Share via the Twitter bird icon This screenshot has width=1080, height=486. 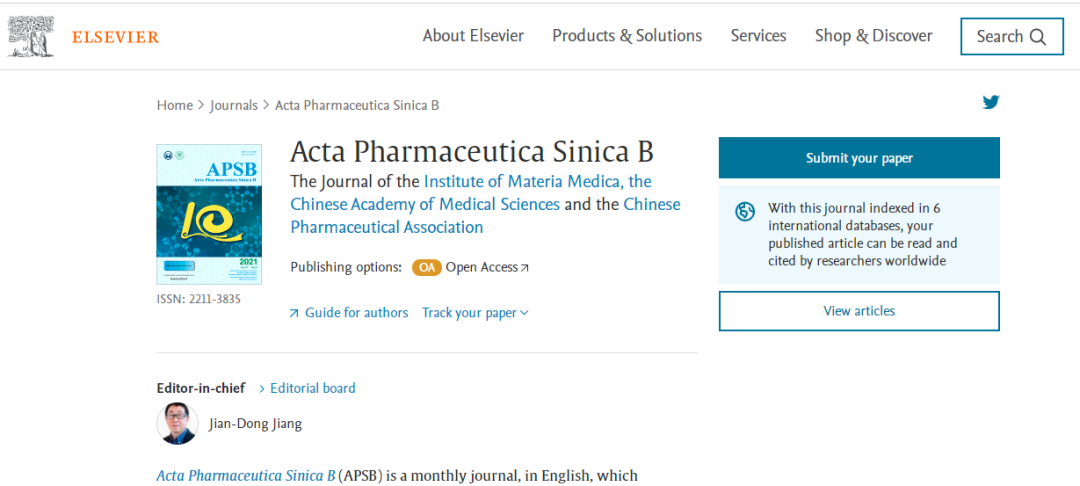(990, 102)
